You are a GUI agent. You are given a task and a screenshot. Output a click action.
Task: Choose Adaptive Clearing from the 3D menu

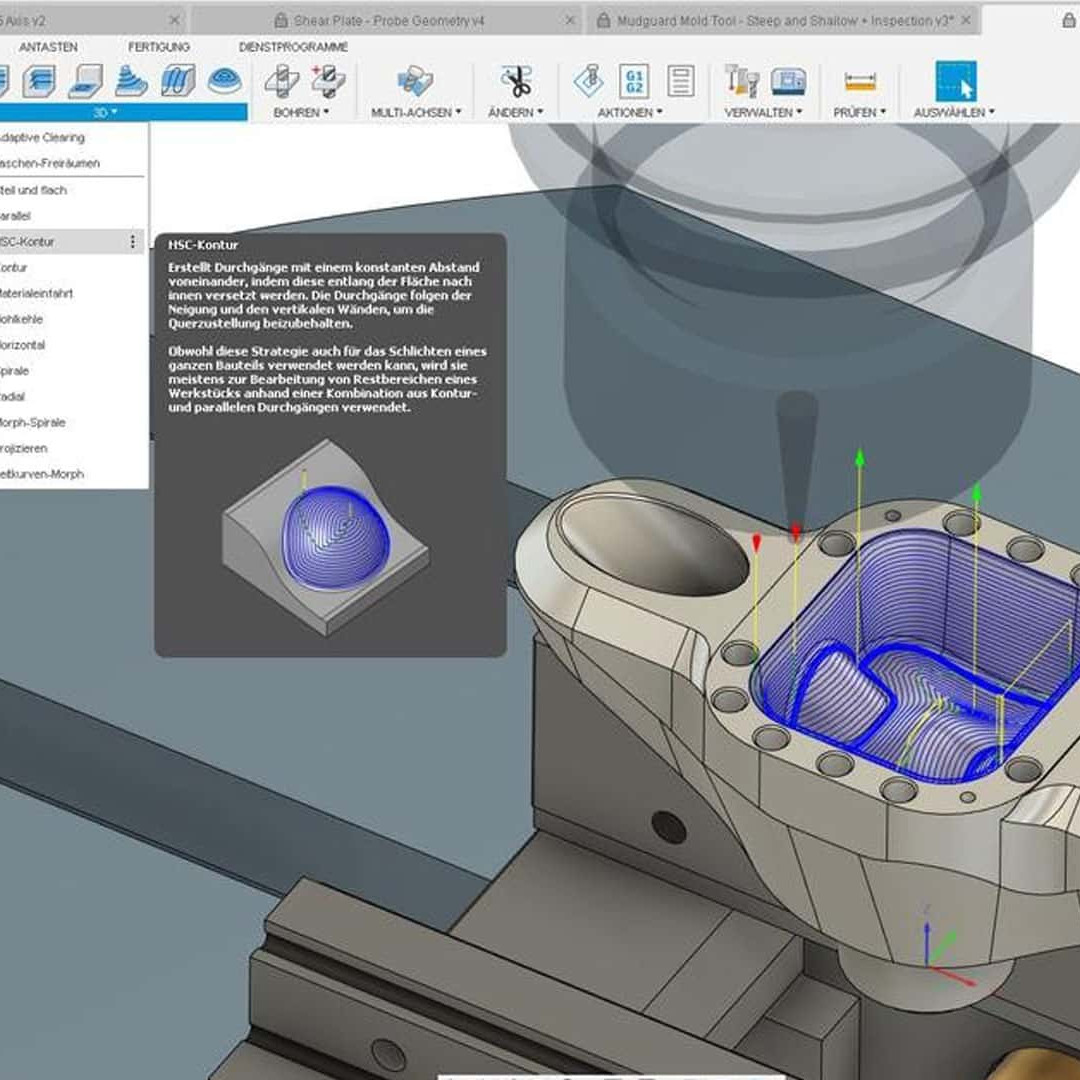pos(42,138)
